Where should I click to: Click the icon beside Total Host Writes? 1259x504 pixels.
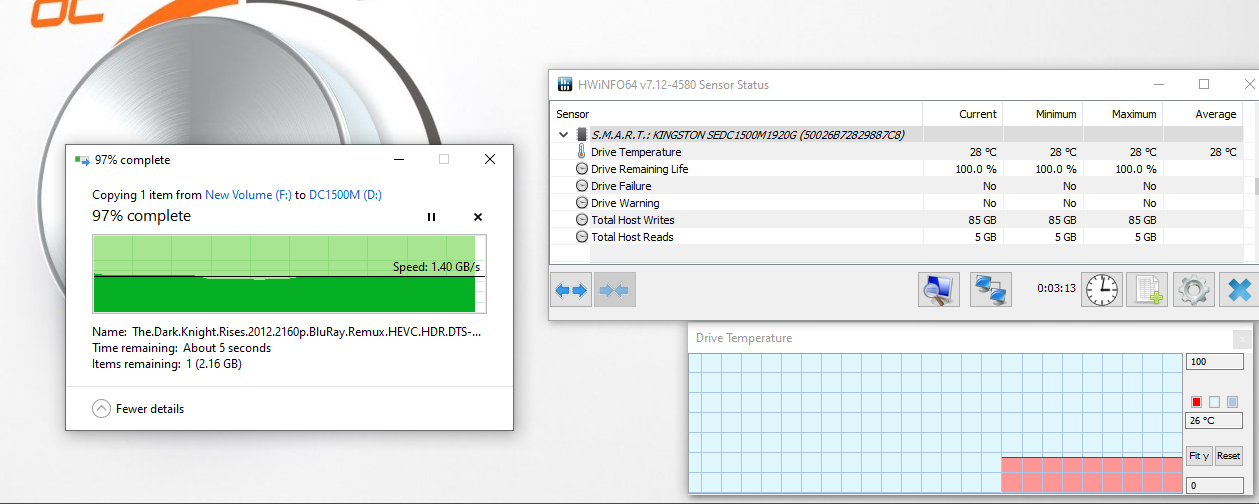582,220
